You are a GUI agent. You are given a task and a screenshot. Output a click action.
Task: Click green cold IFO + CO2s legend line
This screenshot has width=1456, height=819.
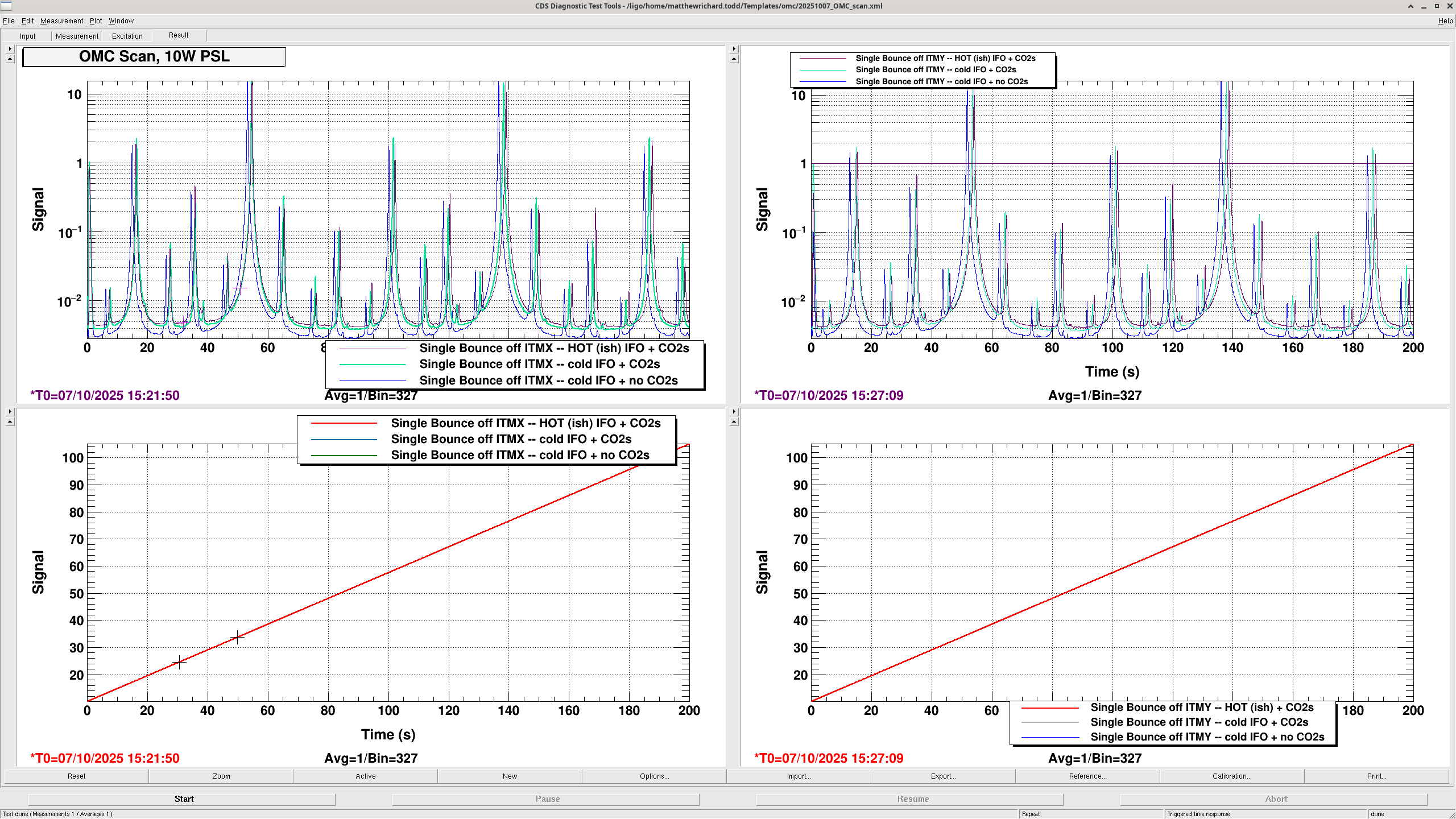click(x=373, y=365)
